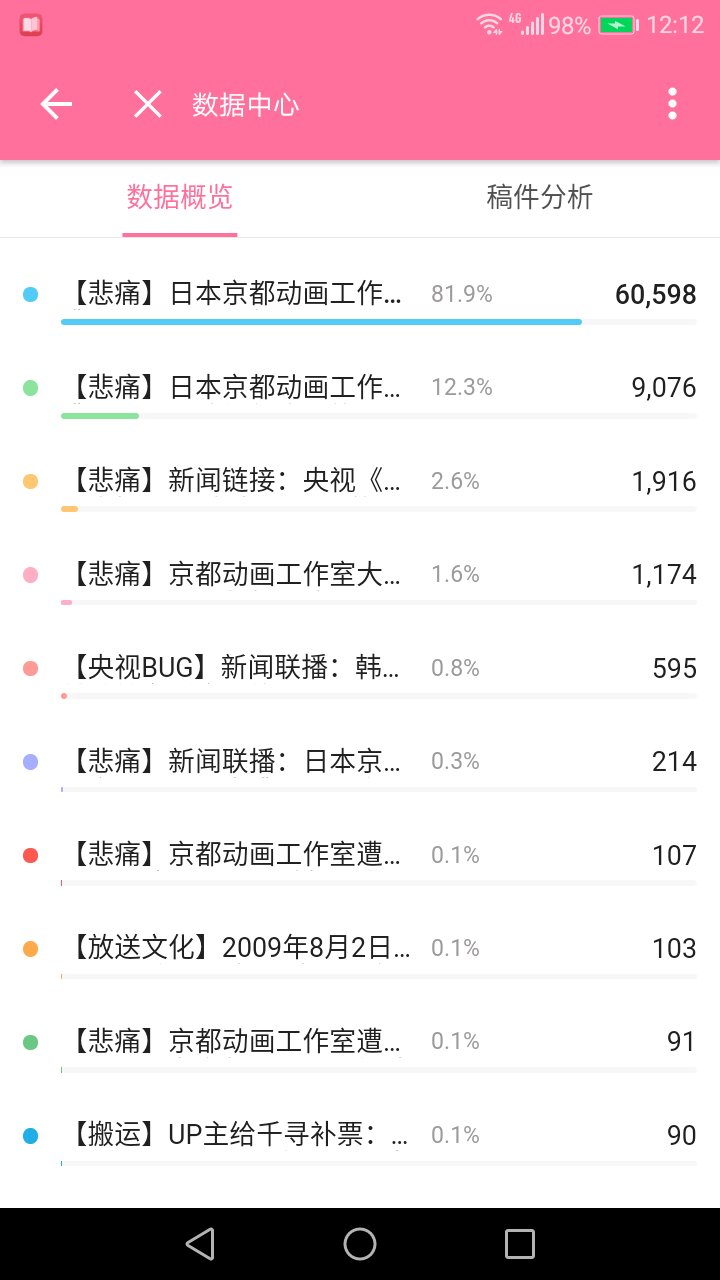
Task: Click the blue 81.9% progress bar
Action: 321,322
